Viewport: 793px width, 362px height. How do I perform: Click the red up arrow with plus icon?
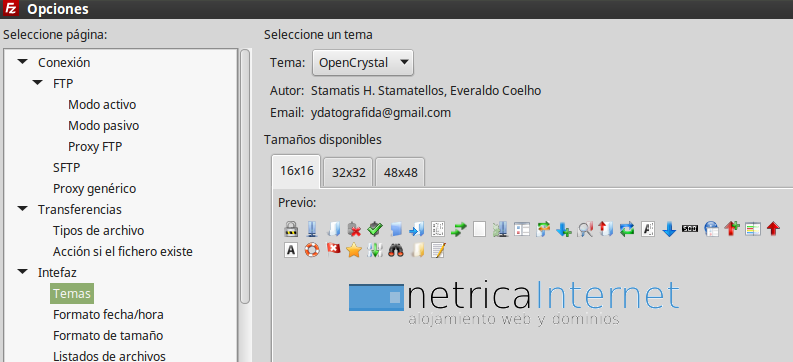pos(732,229)
